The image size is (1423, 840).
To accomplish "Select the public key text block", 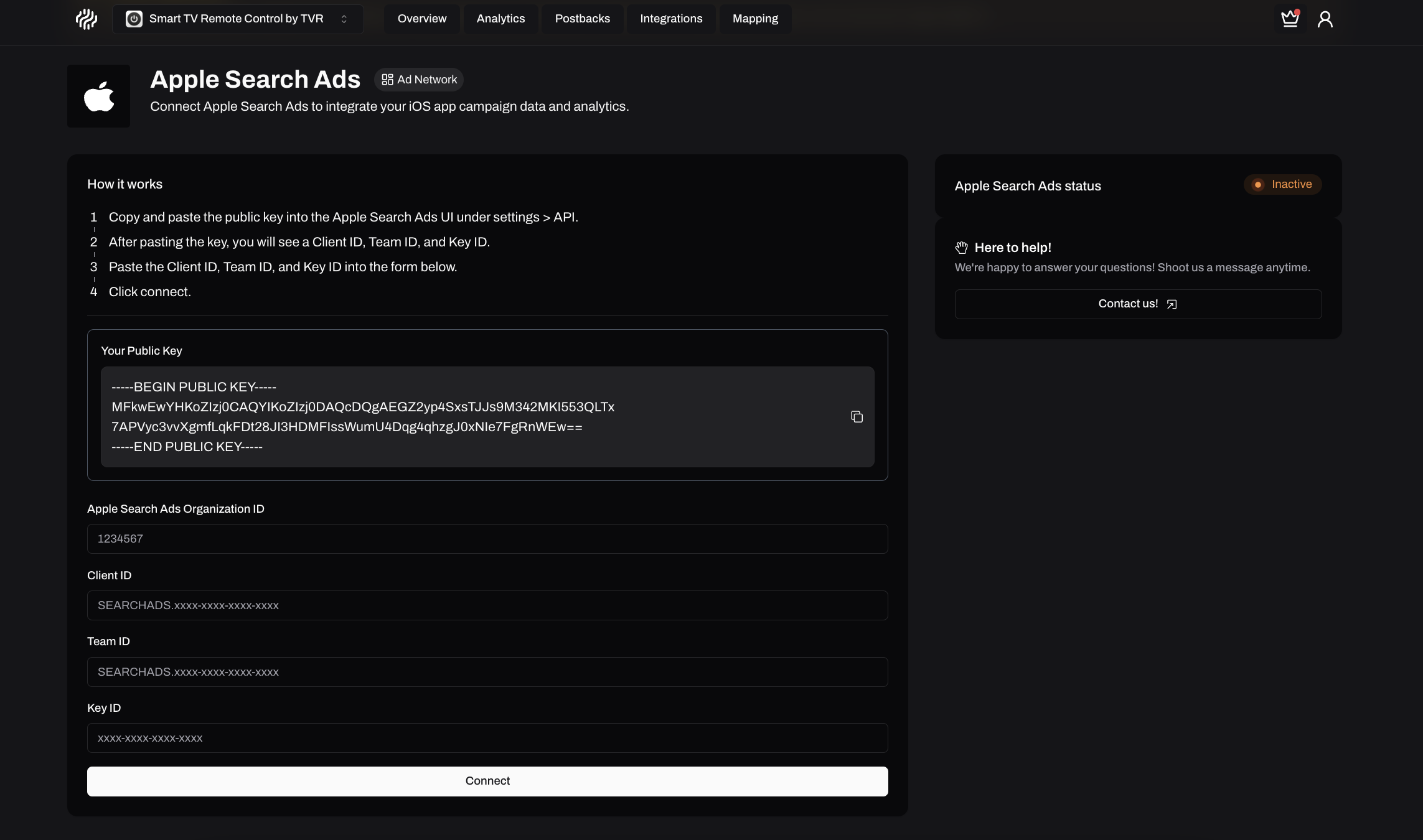I will (487, 417).
